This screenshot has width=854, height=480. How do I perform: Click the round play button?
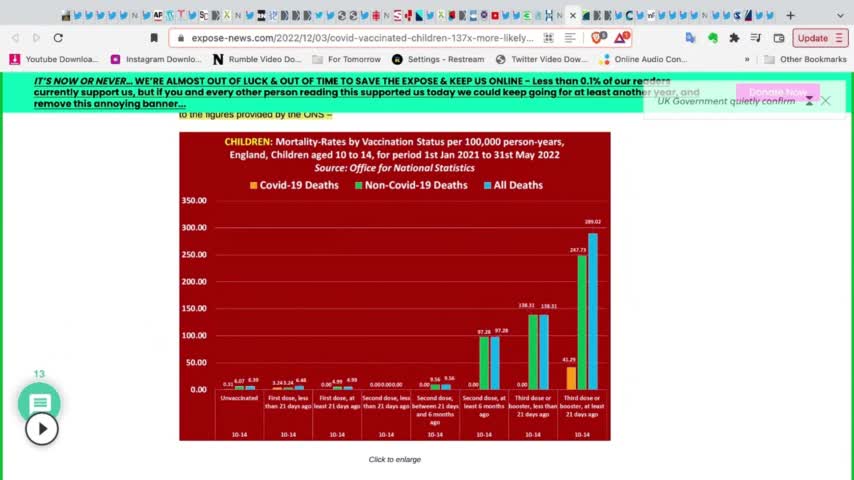tap(41, 429)
